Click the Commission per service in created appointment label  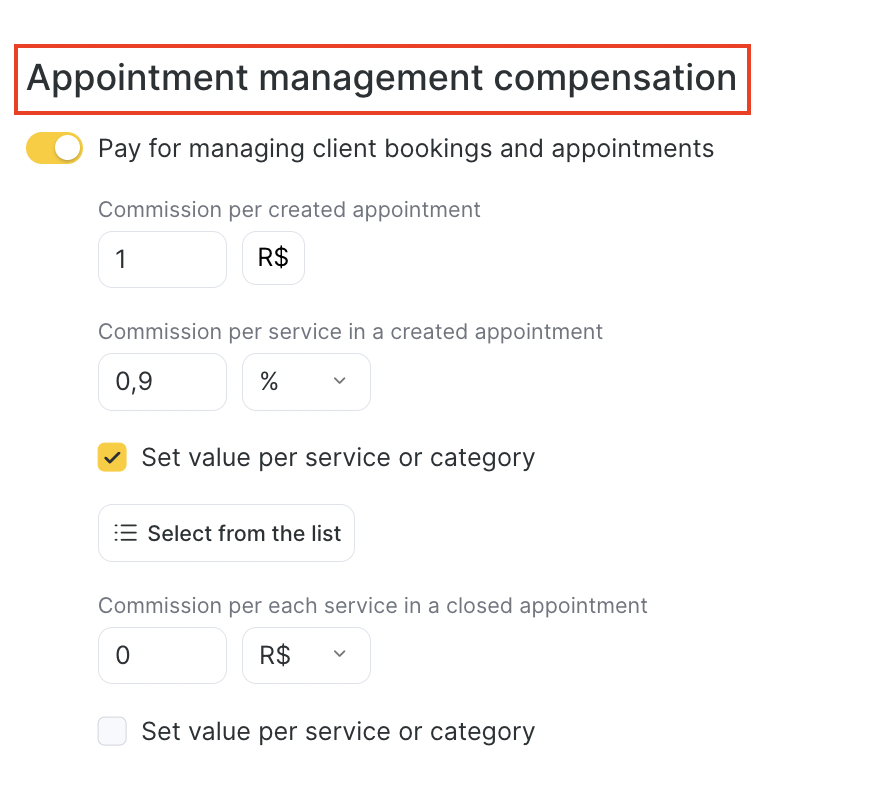pyautogui.click(x=350, y=331)
